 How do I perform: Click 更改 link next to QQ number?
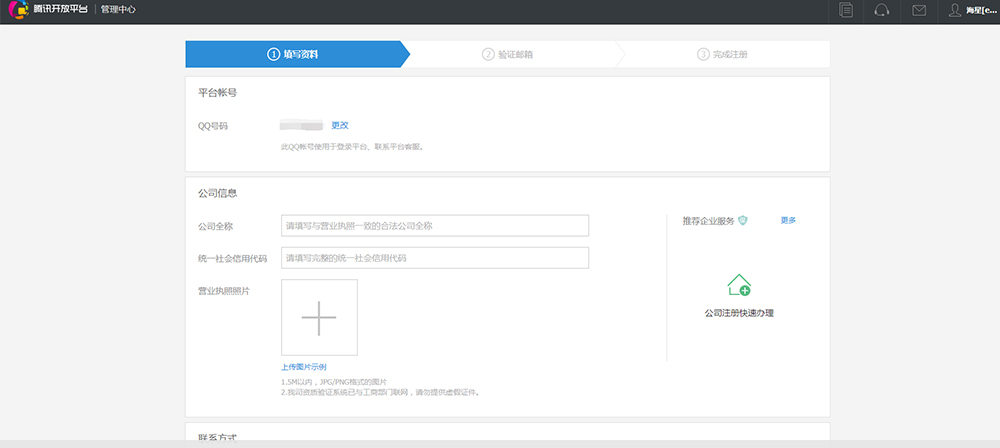[340, 125]
